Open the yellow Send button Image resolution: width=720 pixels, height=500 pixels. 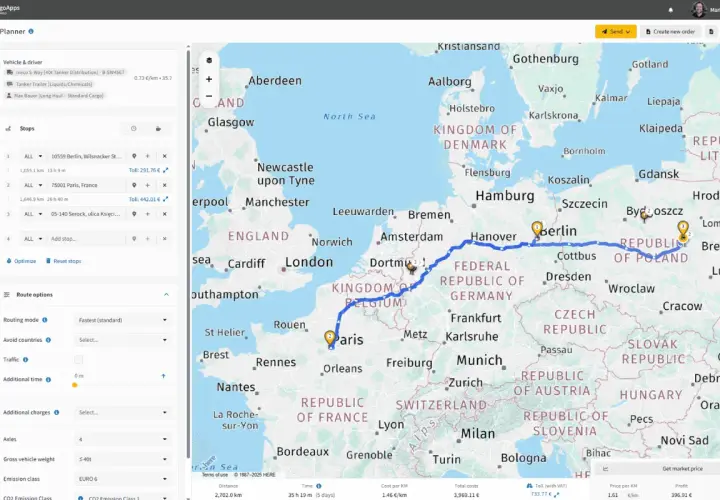click(x=616, y=32)
